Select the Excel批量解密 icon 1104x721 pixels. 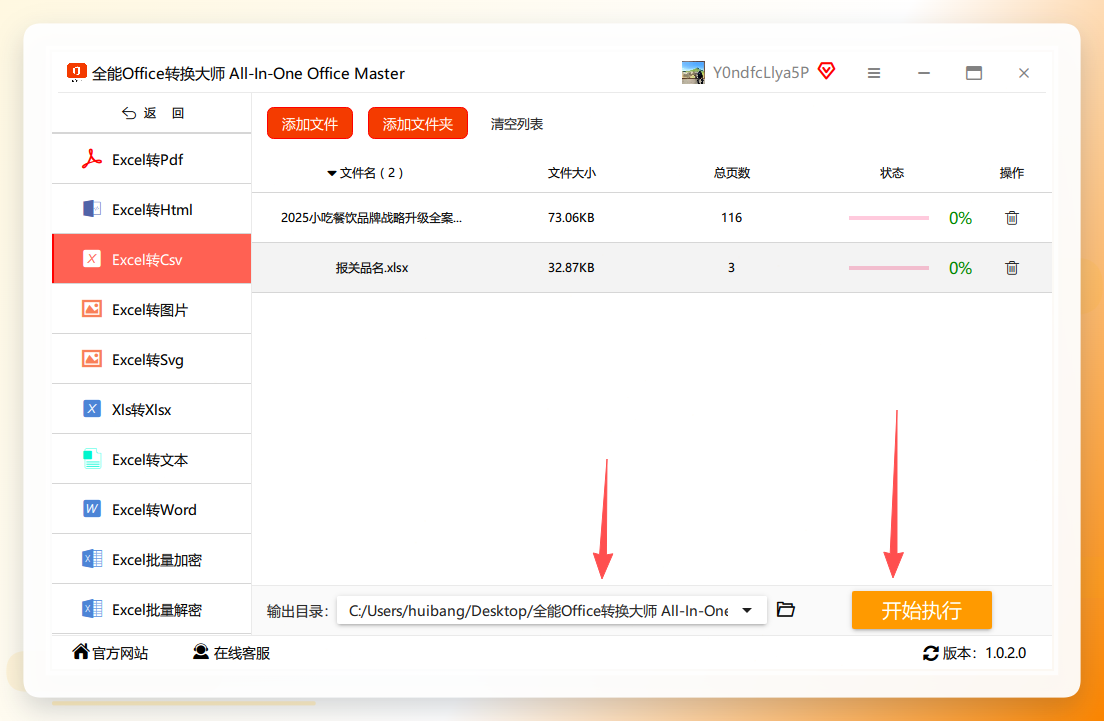[92, 609]
